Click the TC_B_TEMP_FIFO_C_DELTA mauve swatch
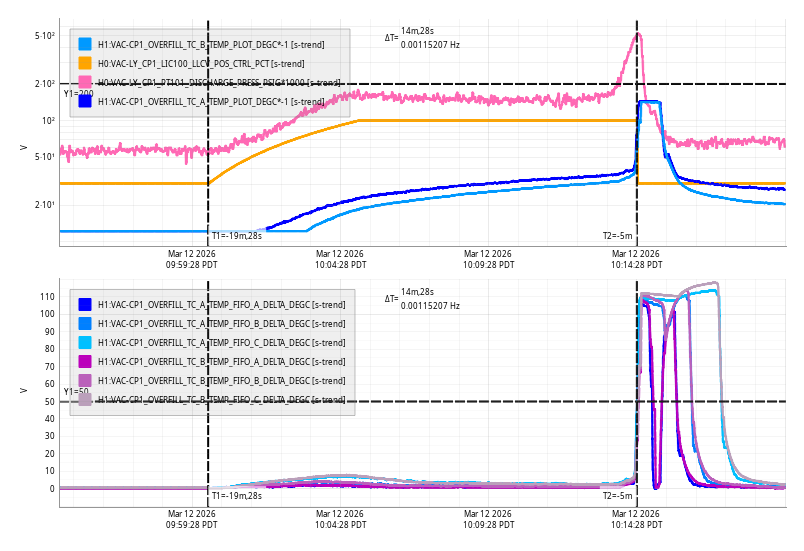 85,399
